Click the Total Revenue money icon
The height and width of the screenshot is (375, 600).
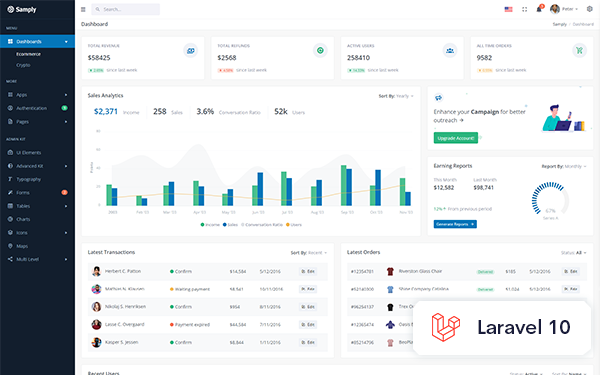pyautogui.click(x=191, y=51)
